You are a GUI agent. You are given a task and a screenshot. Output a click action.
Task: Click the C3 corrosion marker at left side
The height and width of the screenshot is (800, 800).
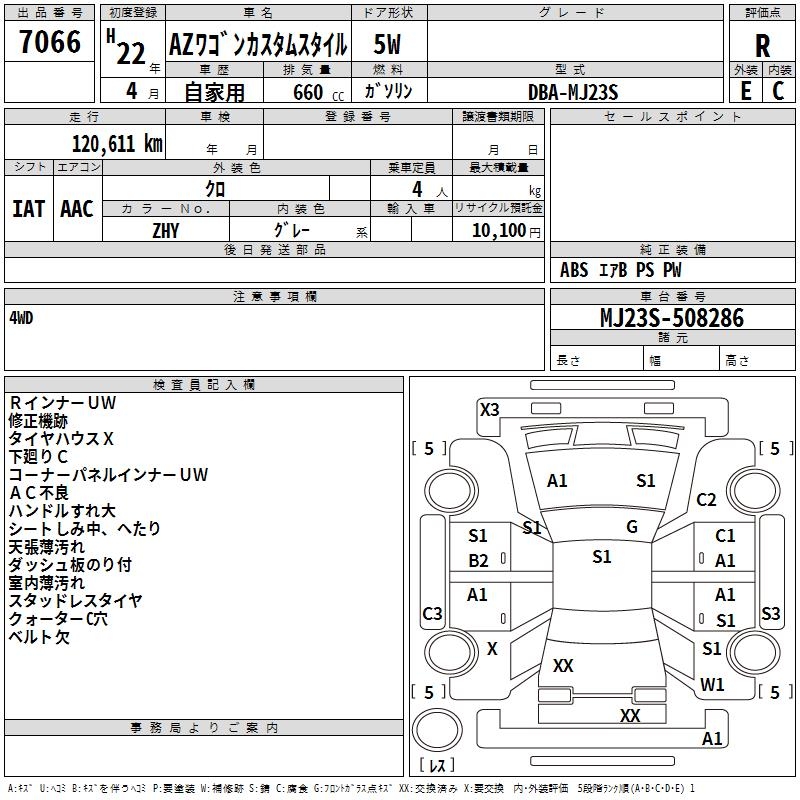coord(432,613)
